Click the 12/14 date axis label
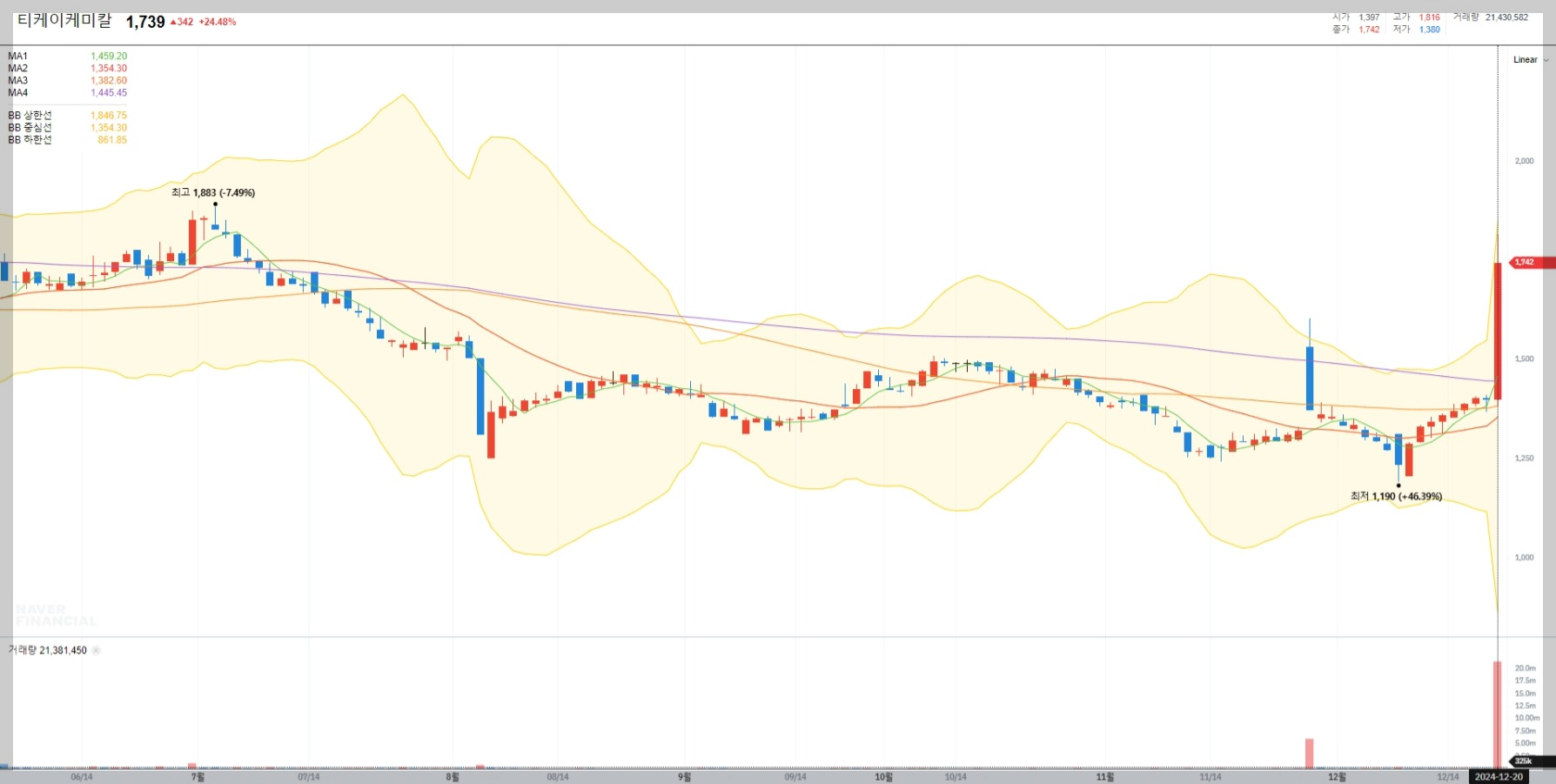The image size is (1556, 784). tap(1448, 777)
